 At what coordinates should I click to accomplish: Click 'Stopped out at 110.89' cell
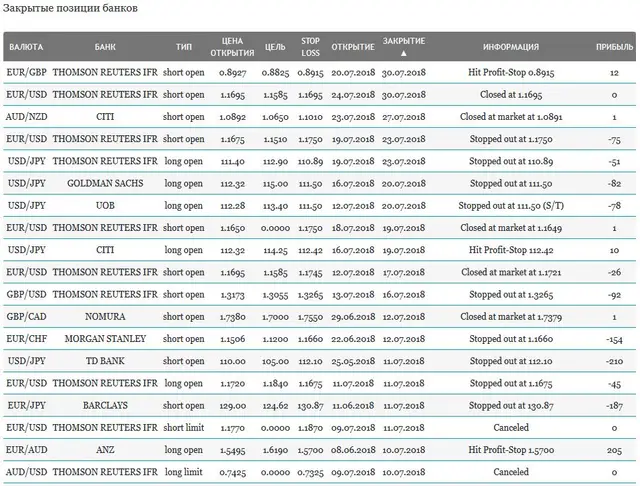511,161
